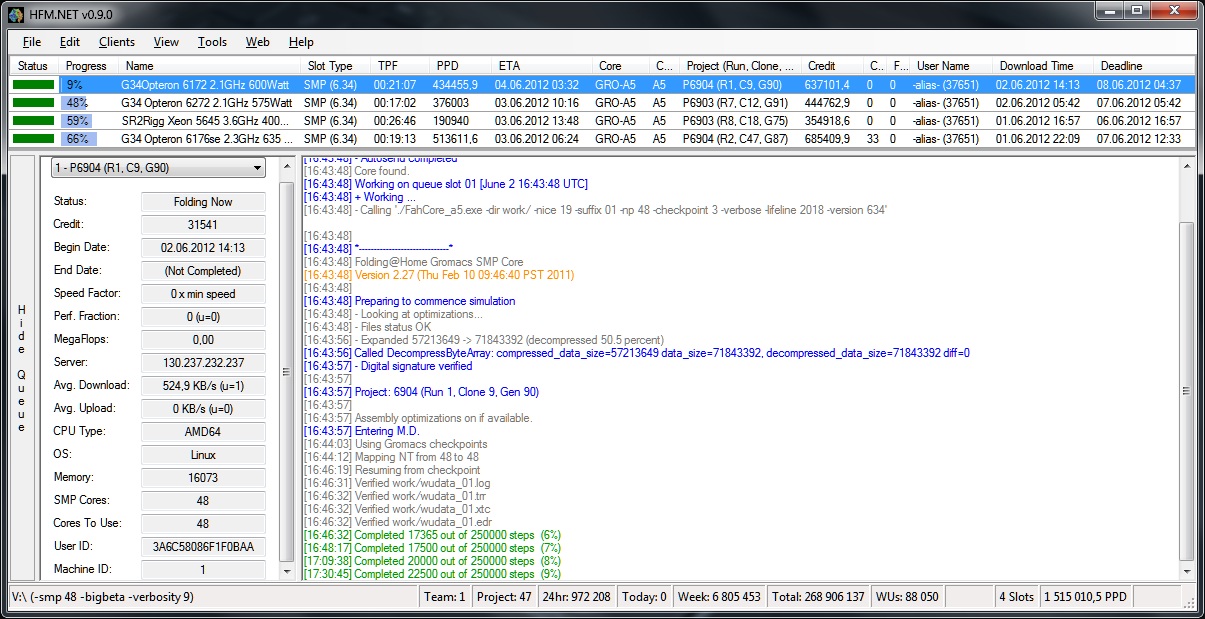Click status bar Project: 47

click(x=504, y=597)
